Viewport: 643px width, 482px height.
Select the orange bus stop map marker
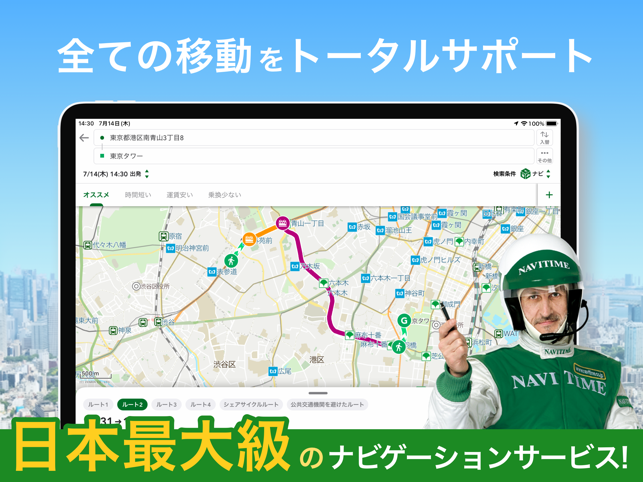tap(249, 239)
